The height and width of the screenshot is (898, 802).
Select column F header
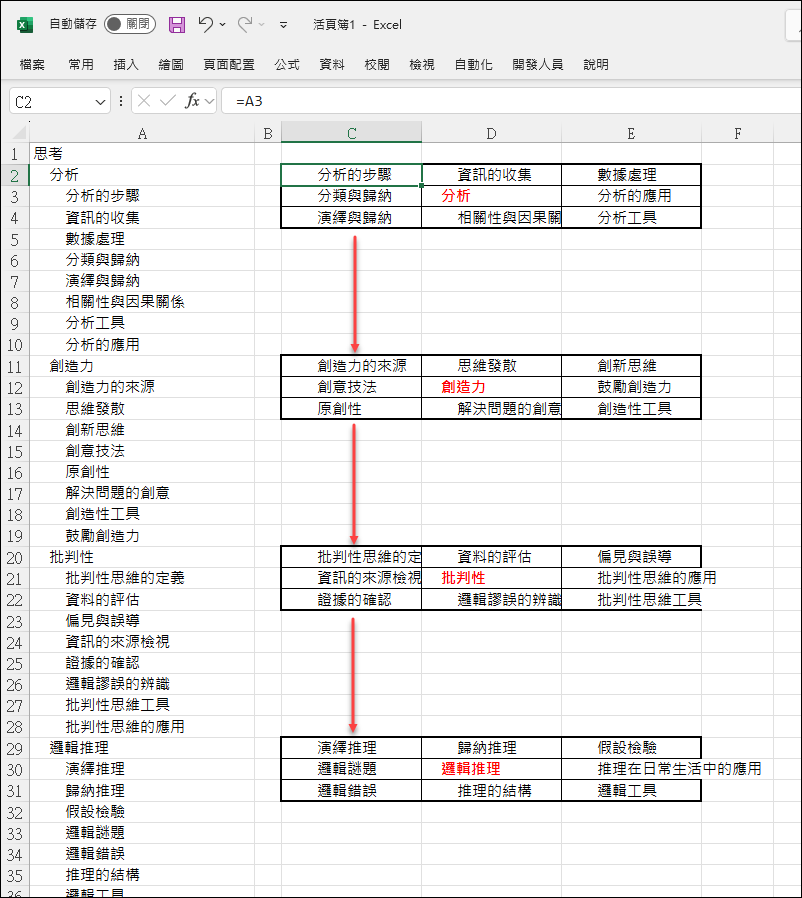pyautogui.click(x=738, y=133)
